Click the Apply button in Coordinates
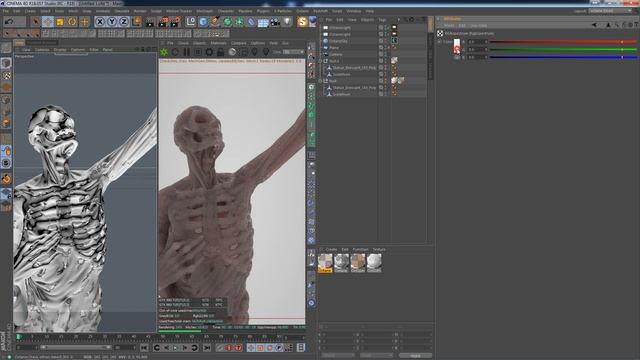The height and width of the screenshot is (360, 640). point(416,356)
